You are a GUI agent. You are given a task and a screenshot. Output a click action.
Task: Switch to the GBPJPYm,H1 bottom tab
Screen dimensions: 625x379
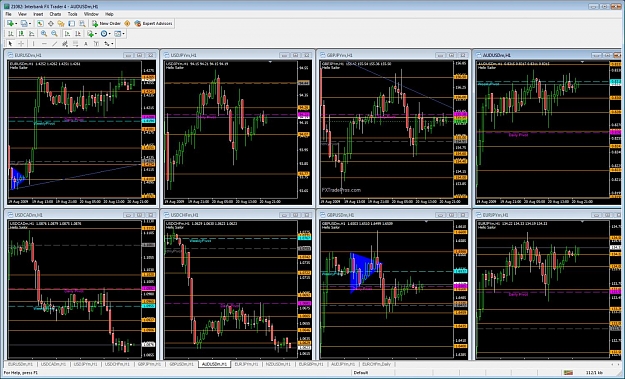point(149,364)
